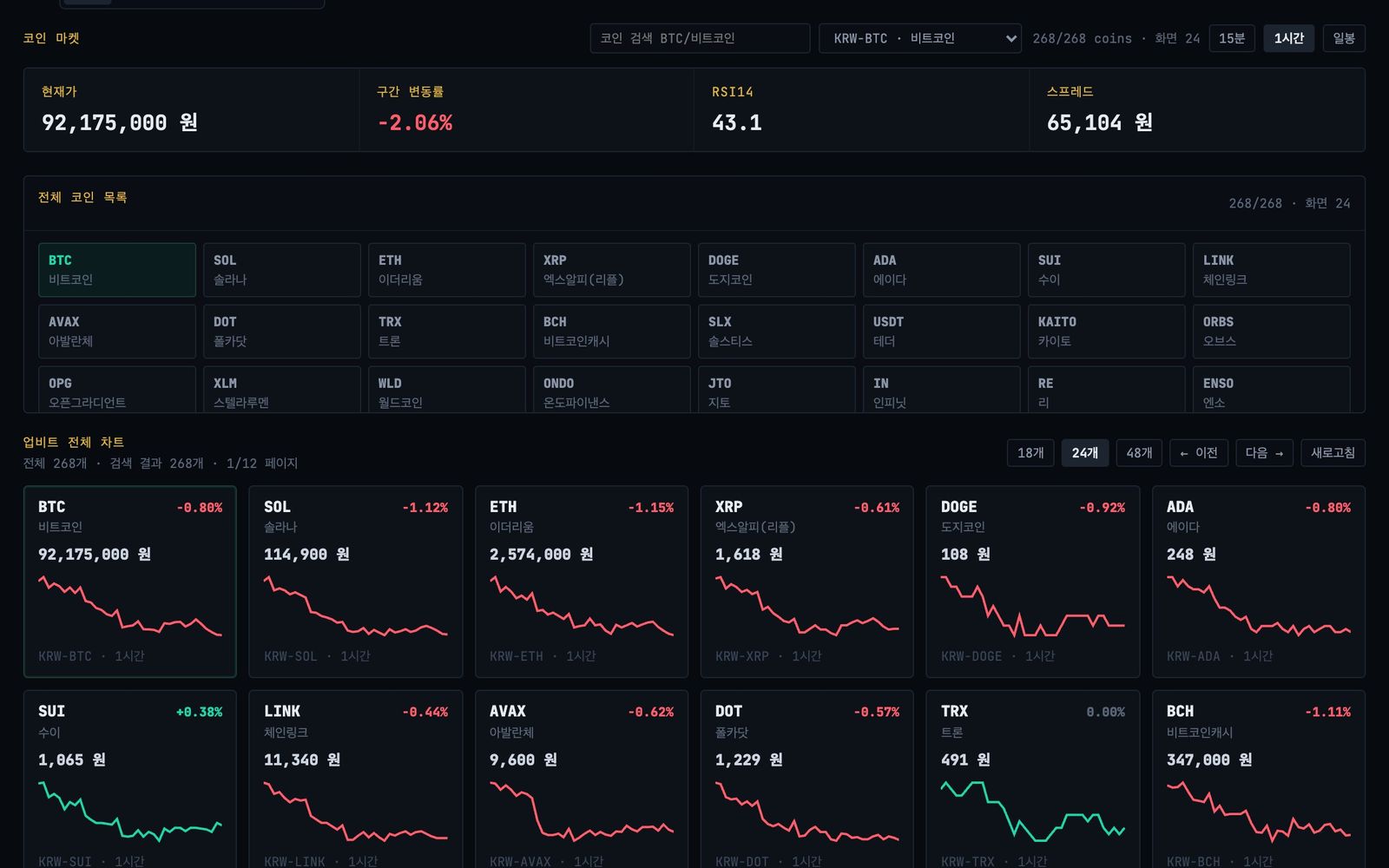Show 48개 charts per page
This screenshot has height=868, width=1389.
(1139, 453)
